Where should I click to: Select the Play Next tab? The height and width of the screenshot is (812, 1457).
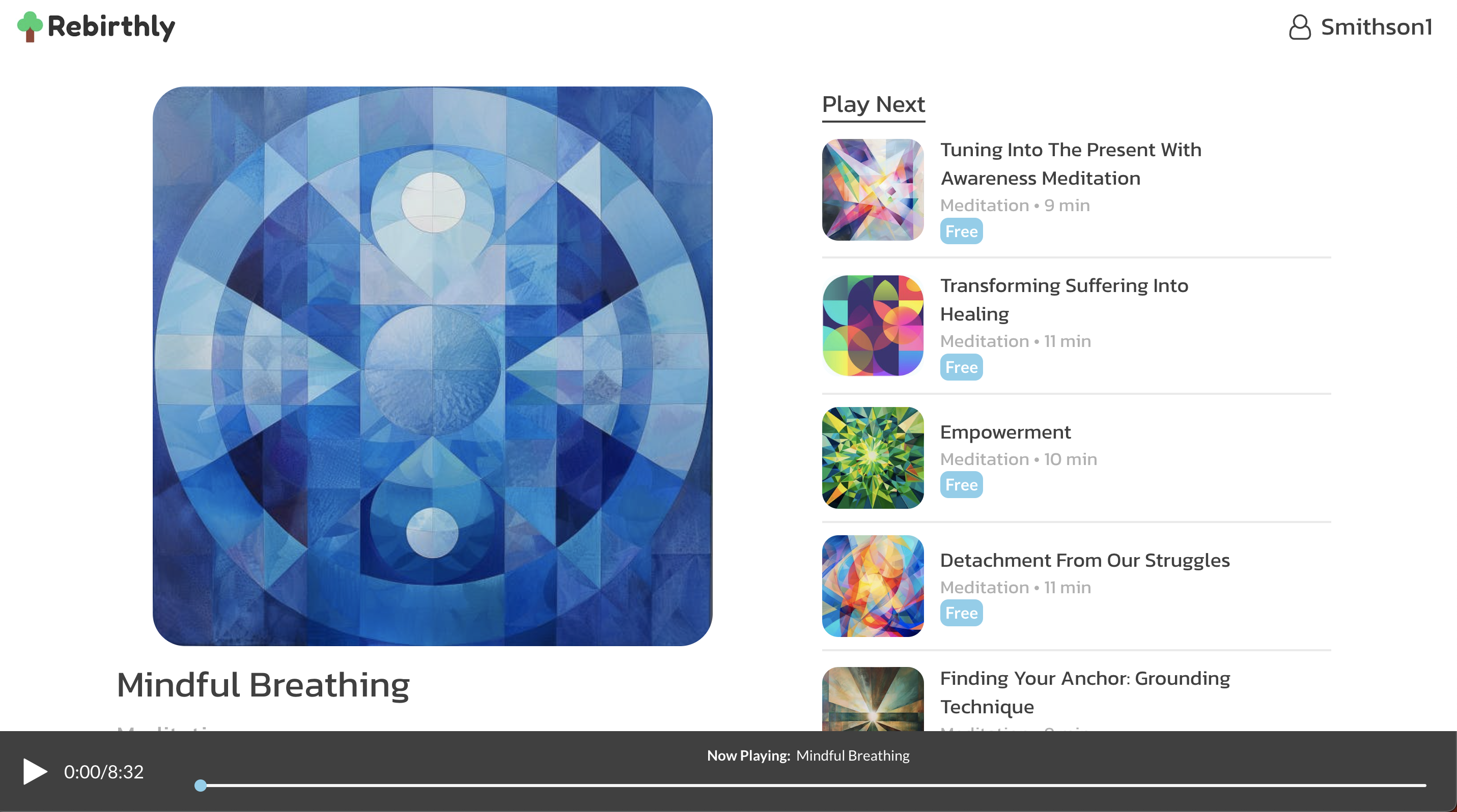(x=873, y=104)
